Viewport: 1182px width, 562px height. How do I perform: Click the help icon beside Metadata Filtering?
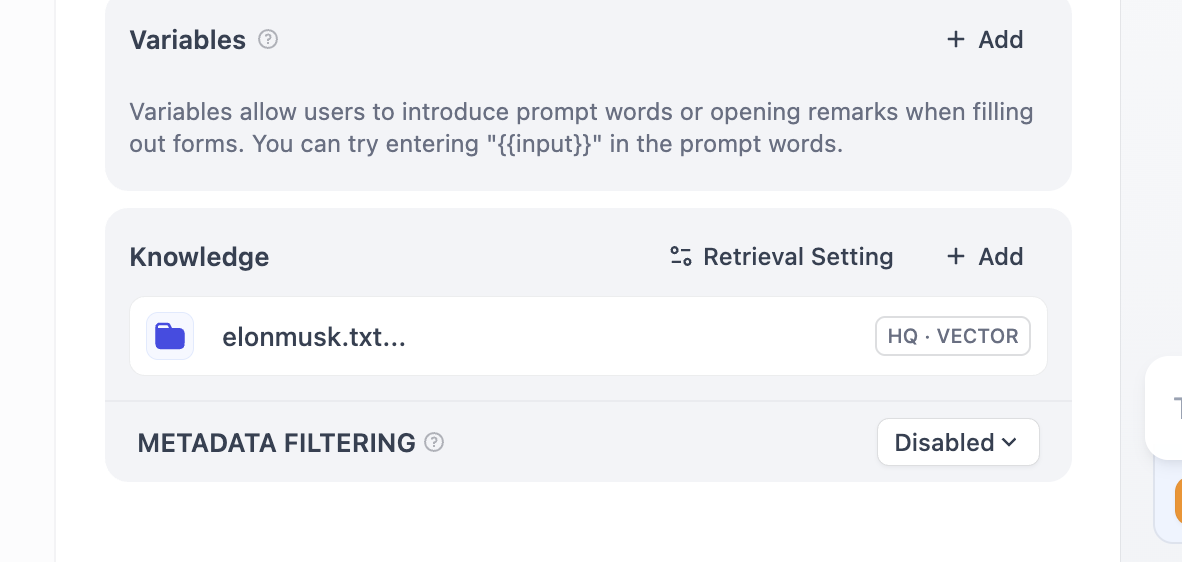click(434, 442)
